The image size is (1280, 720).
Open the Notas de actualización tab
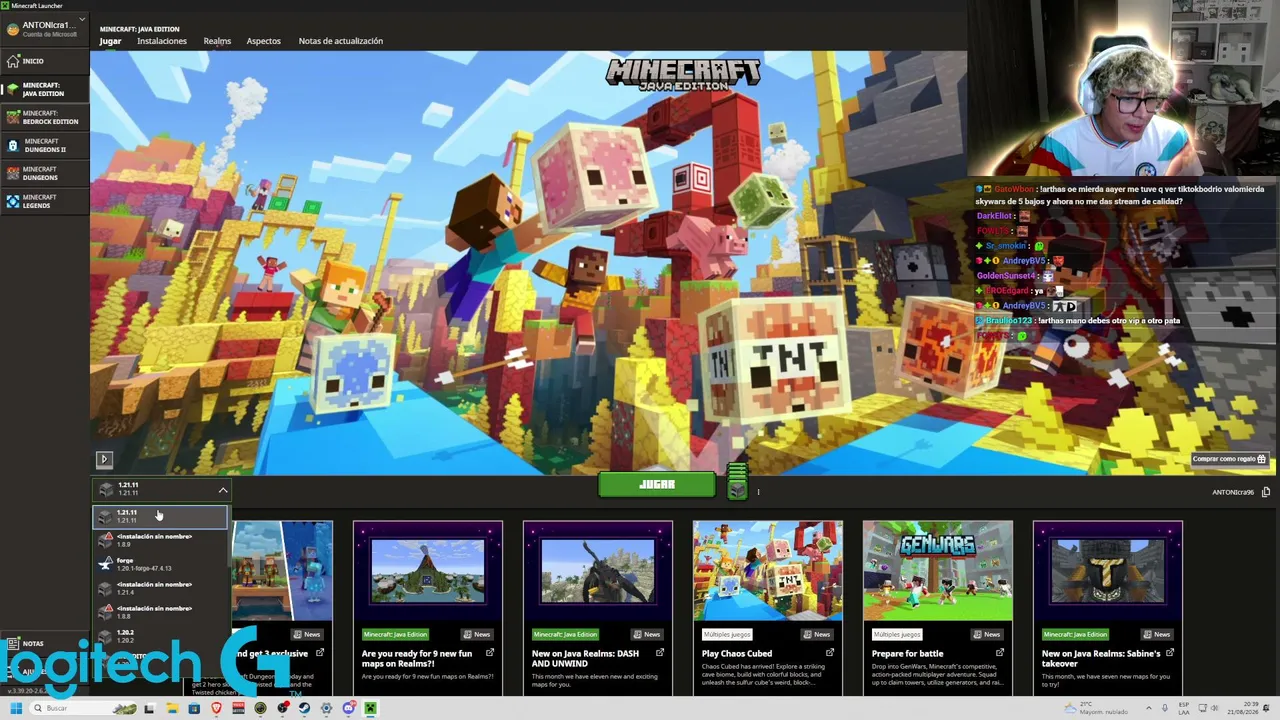click(x=341, y=41)
